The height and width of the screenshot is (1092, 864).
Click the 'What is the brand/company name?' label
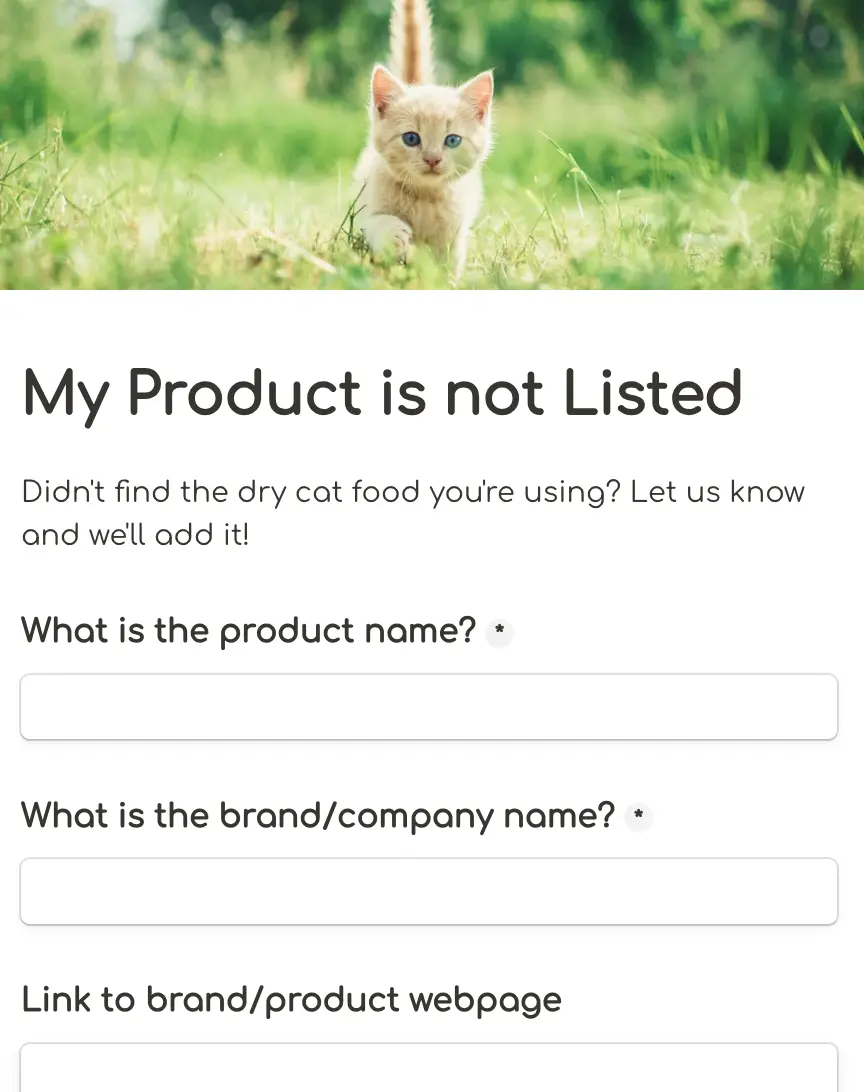318,816
